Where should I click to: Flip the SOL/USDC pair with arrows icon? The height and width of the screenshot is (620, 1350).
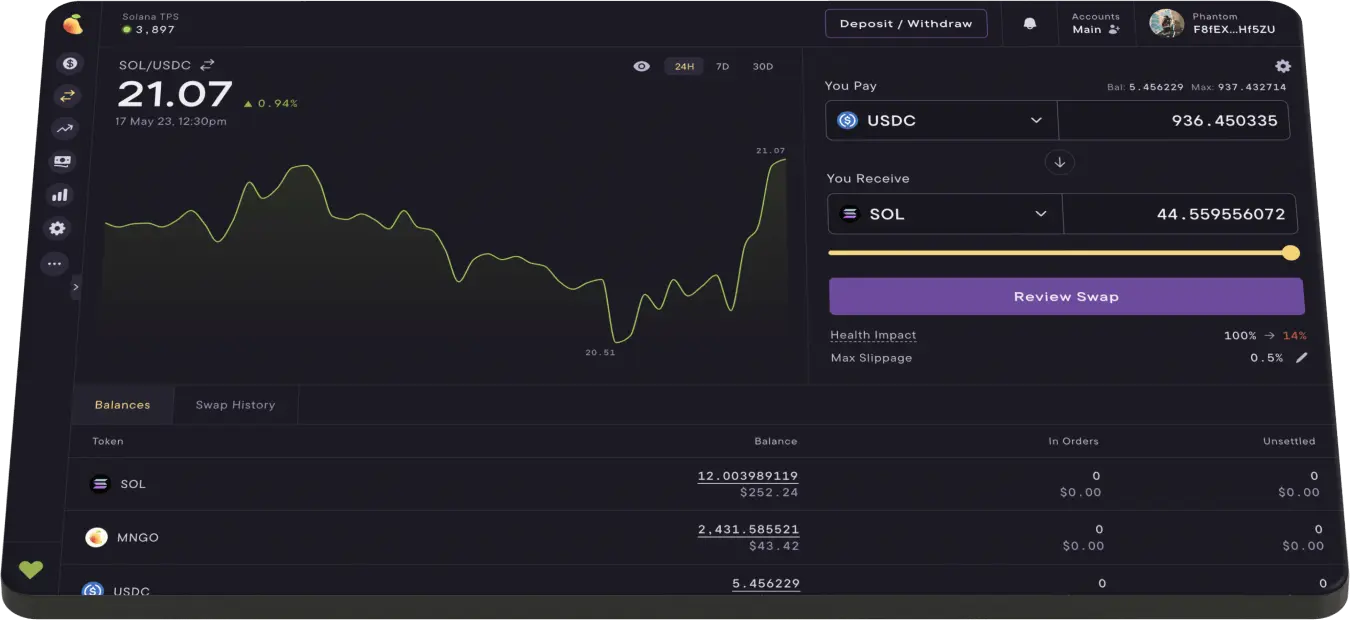click(207, 65)
